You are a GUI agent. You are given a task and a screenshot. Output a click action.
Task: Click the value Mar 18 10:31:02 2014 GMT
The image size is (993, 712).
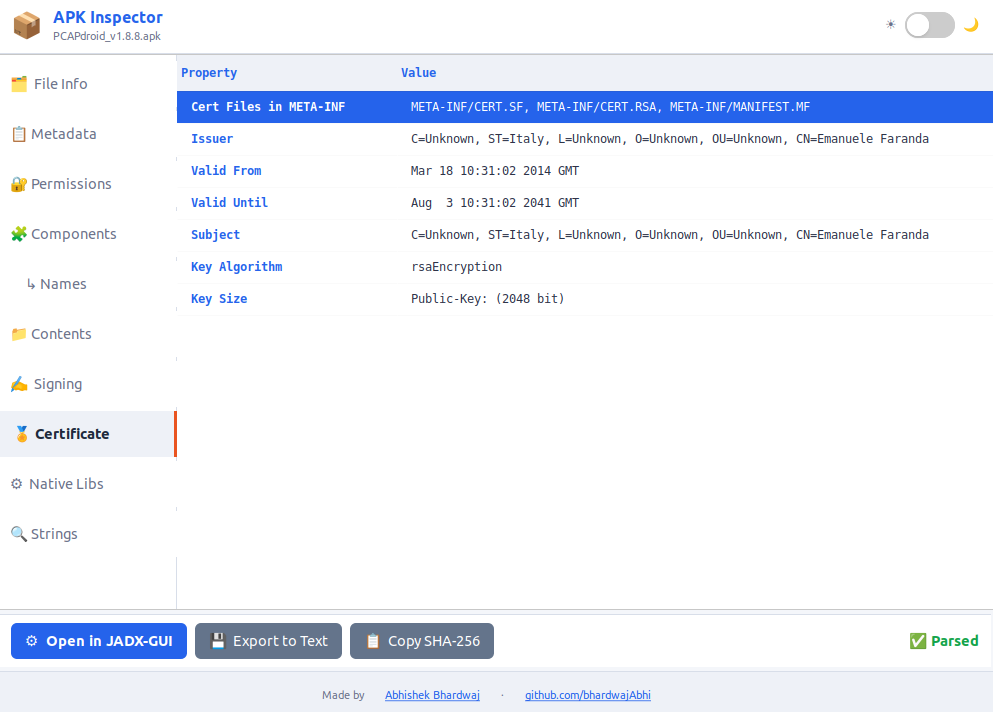tap(495, 171)
